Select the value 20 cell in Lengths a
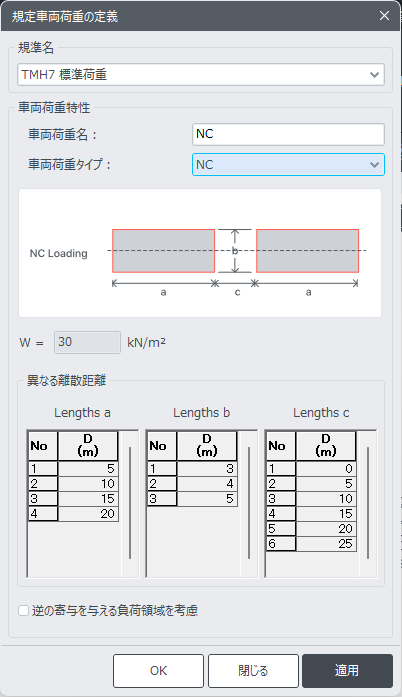The image size is (402, 697). pyautogui.click(x=88, y=513)
